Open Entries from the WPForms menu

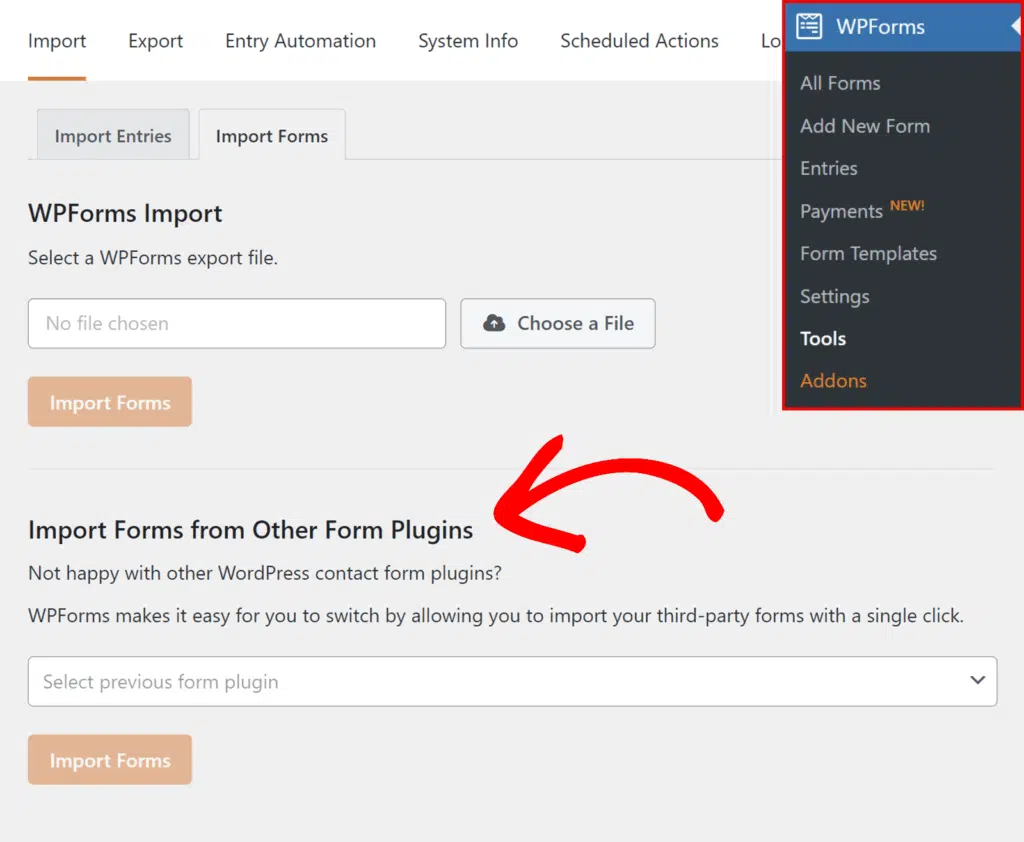(829, 168)
